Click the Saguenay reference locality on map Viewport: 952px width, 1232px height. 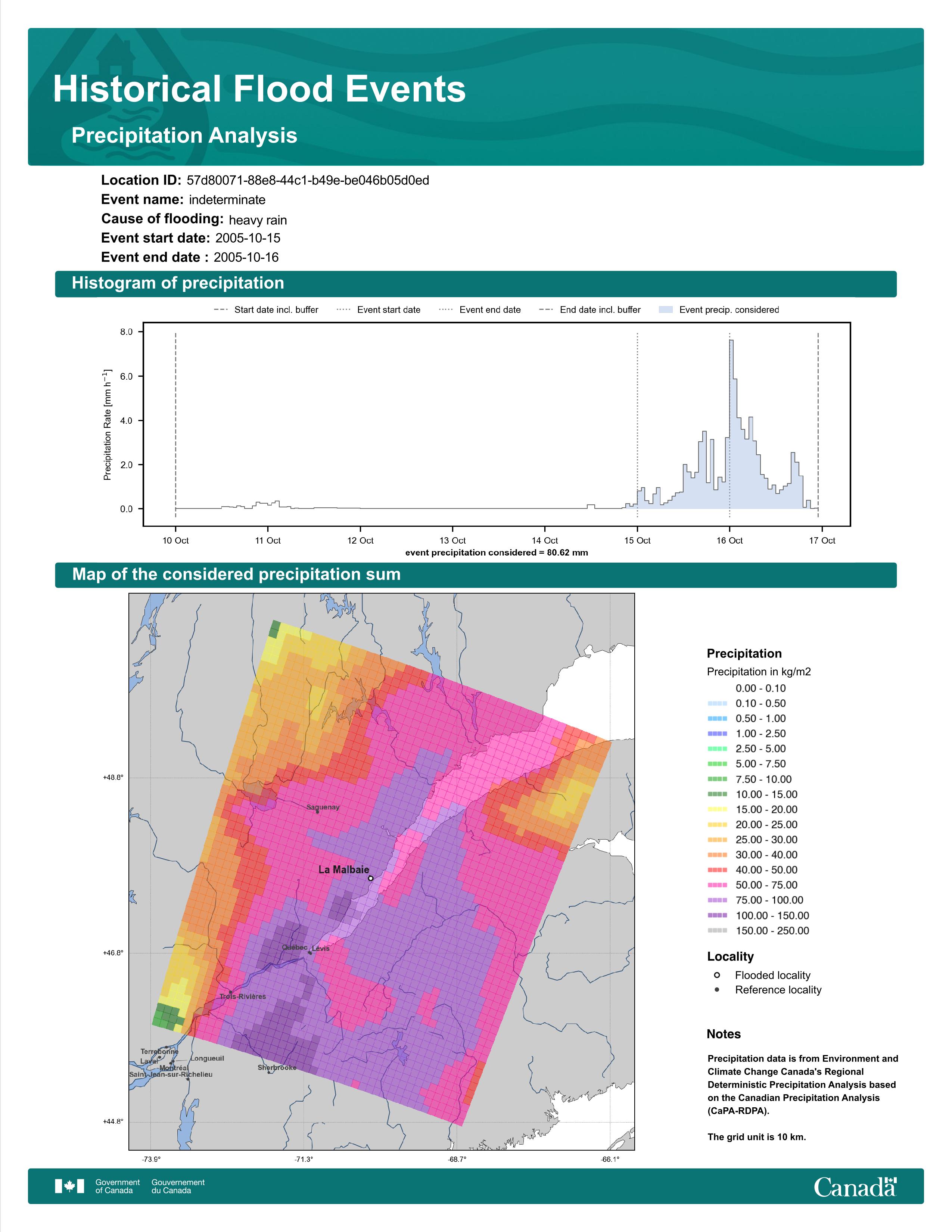(x=318, y=812)
